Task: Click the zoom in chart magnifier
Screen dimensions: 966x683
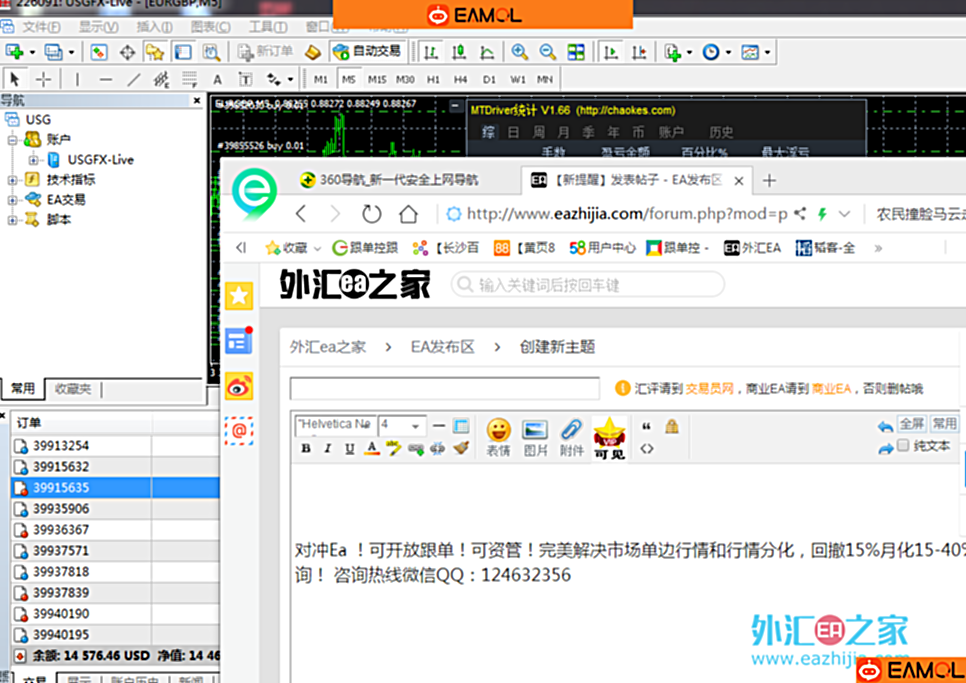Action: click(519, 52)
